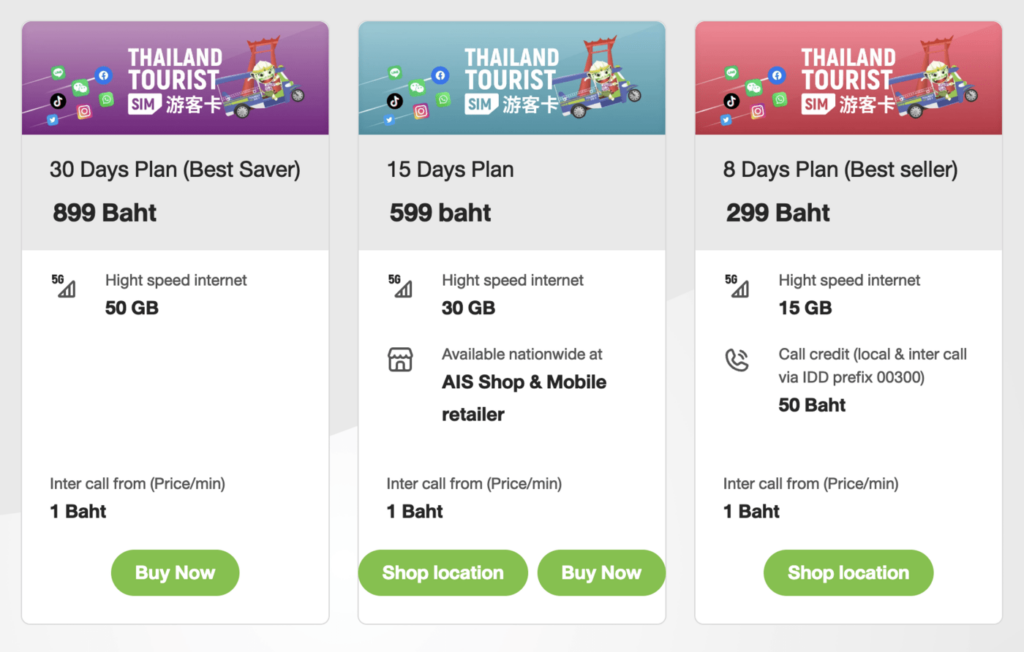
Task: Select the WeChat icon on the teal banner
Action: pyautogui.click(x=417, y=88)
